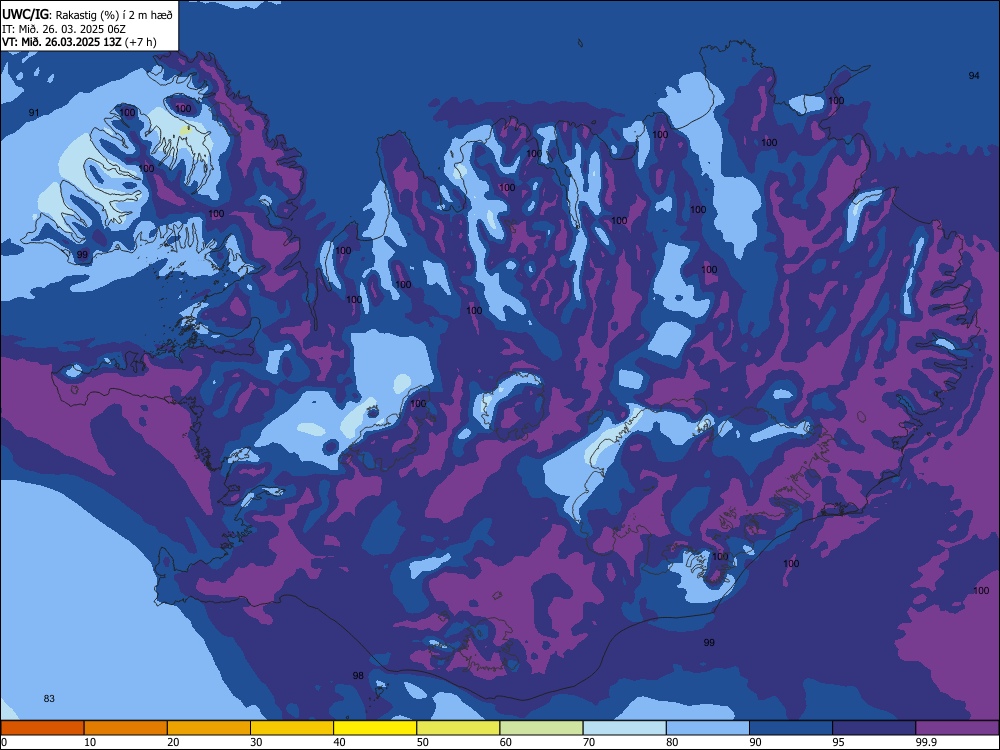1000x750 pixels.
Task: Select the '94' humidity value on the map
Action: pyautogui.click(x=974, y=76)
